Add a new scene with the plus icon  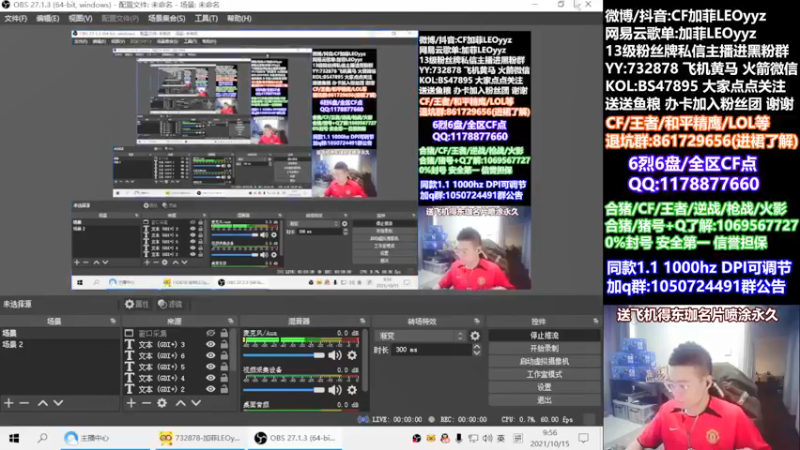9,403
